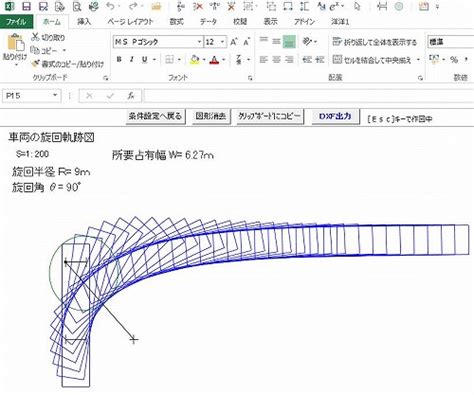This screenshot has height=395, width=474.
Task: Open the font size dropdown showing 12
Action: pos(223,42)
